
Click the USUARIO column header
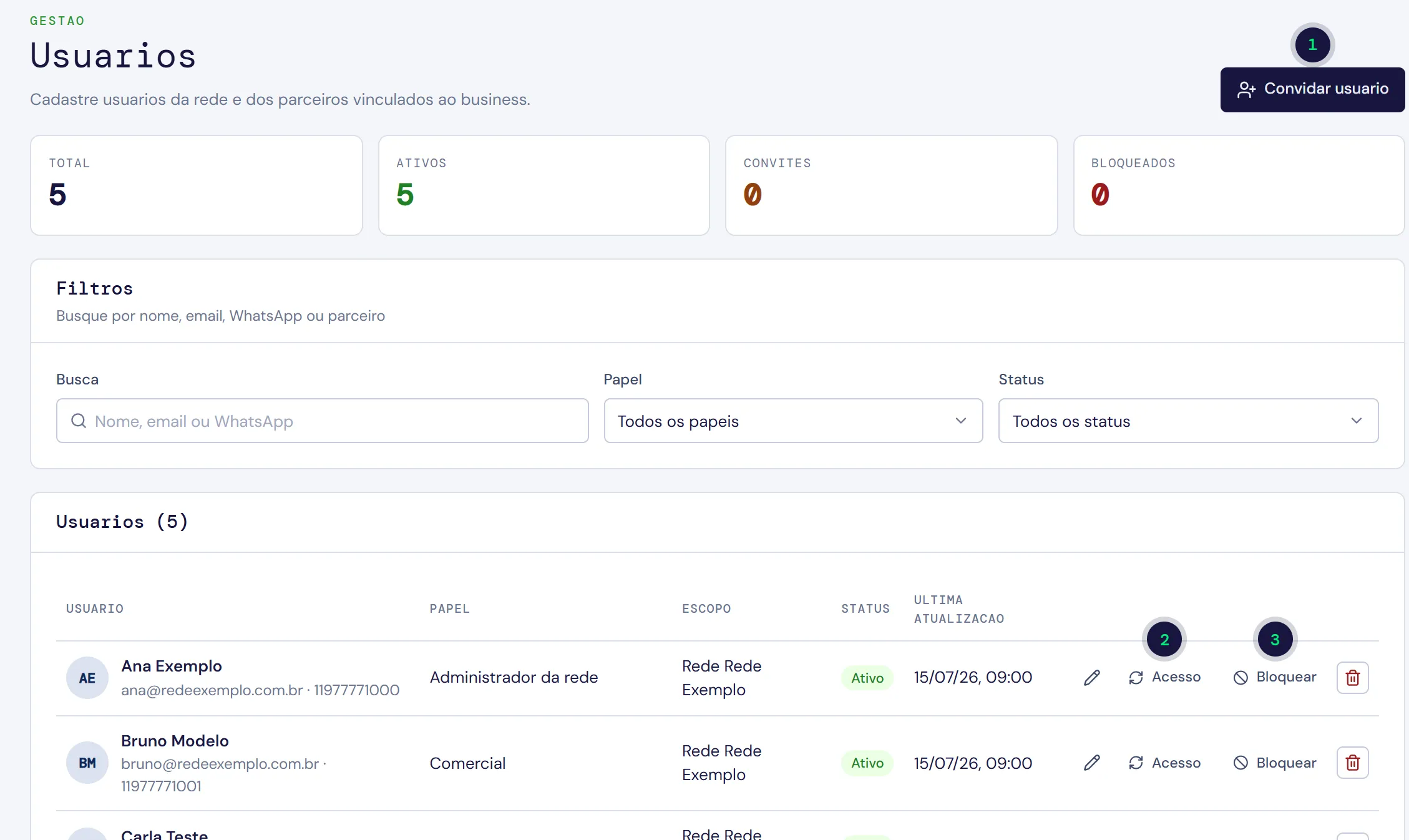point(95,609)
